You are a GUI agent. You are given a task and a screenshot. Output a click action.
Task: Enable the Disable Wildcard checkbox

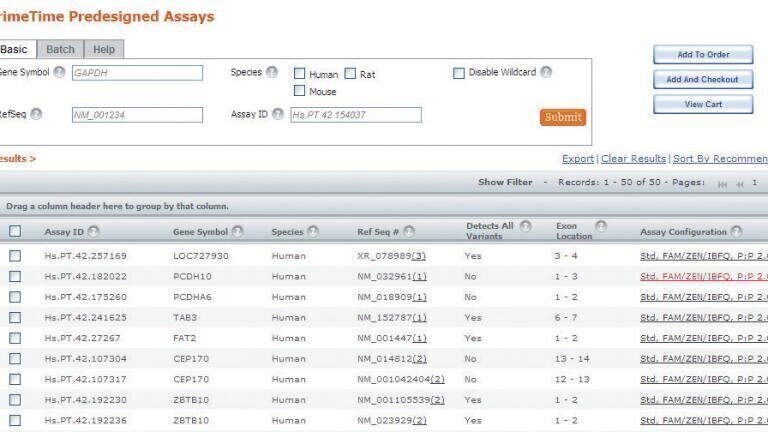point(458,73)
